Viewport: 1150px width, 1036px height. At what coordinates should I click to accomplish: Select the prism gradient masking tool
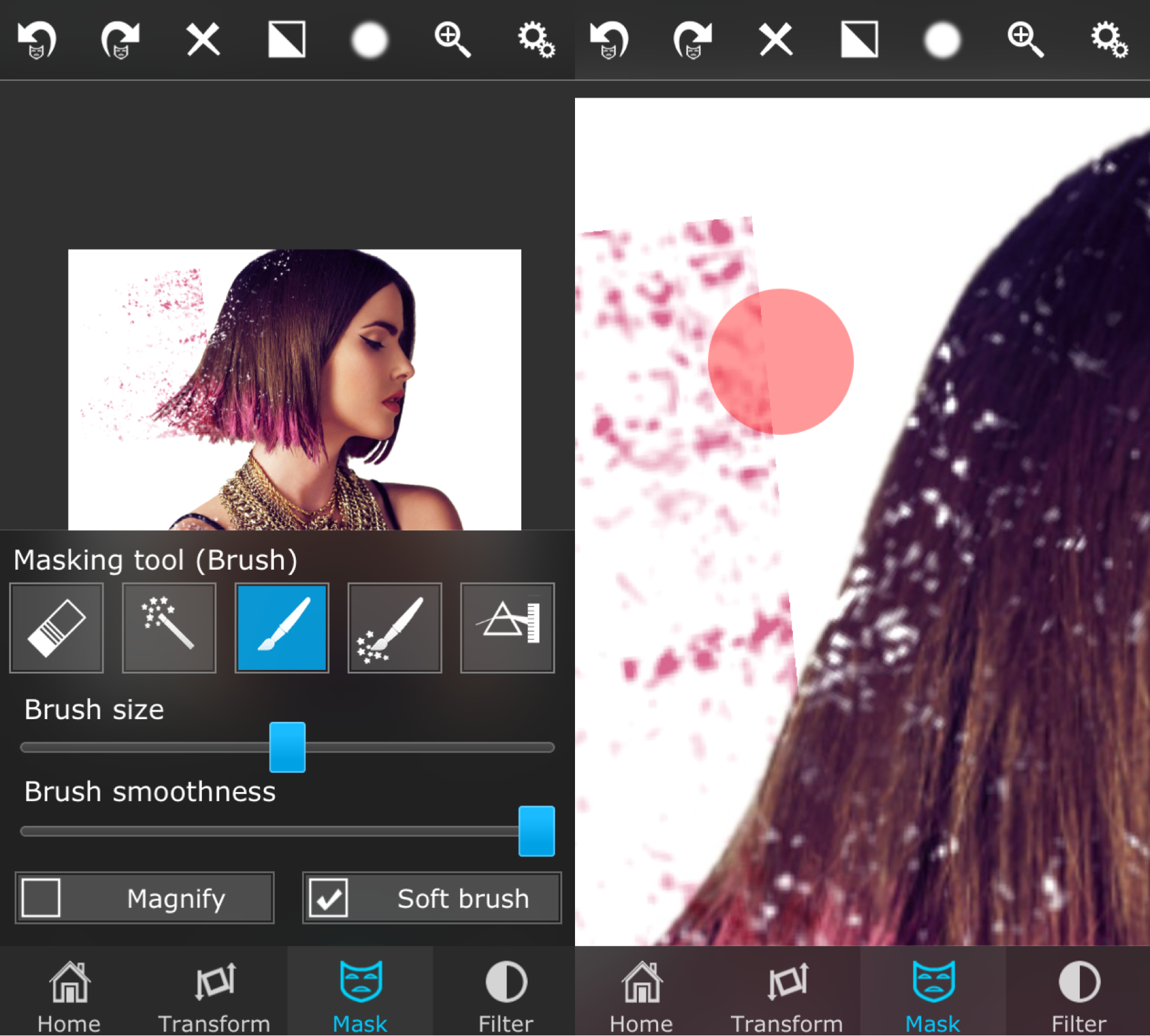coord(507,628)
